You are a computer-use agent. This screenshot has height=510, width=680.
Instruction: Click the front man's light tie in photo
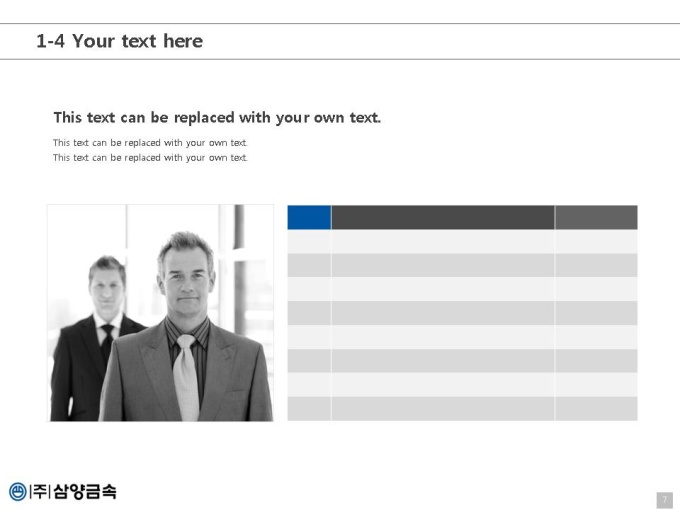(x=187, y=377)
